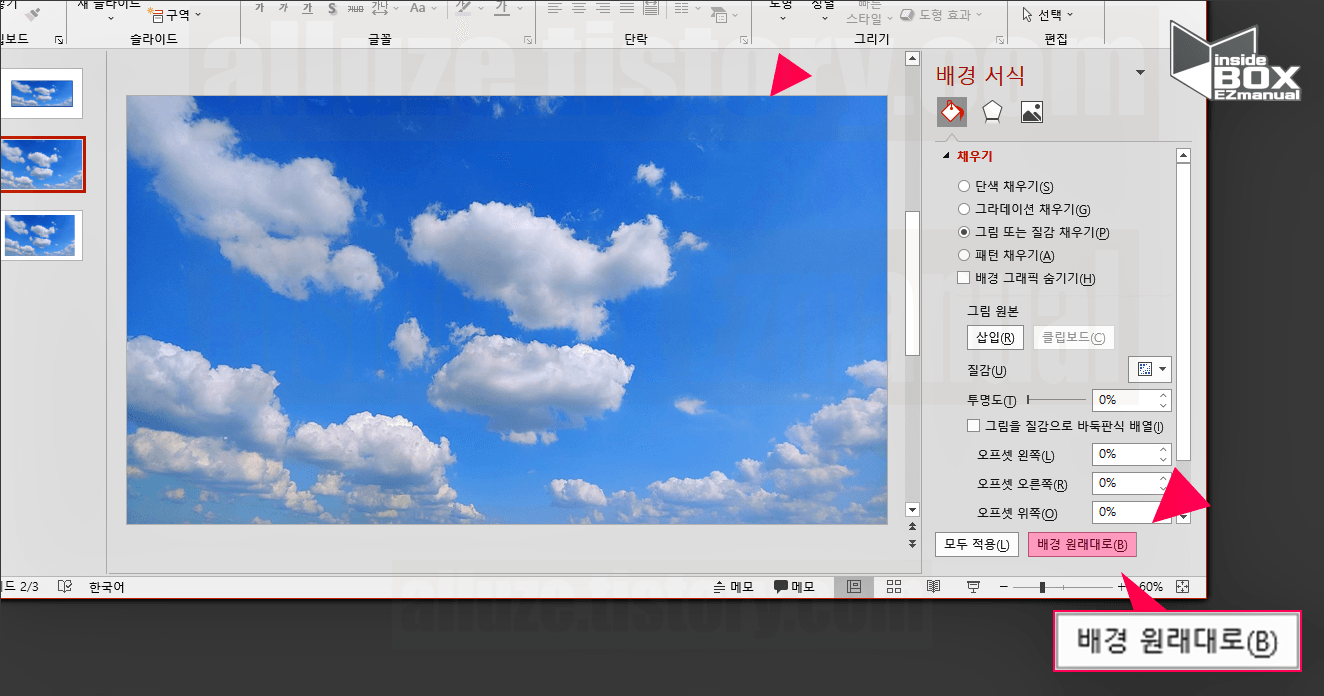This screenshot has height=696, width=1324.
Task: Click the 클립보드 button
Action: click(x=1073, y=338)
